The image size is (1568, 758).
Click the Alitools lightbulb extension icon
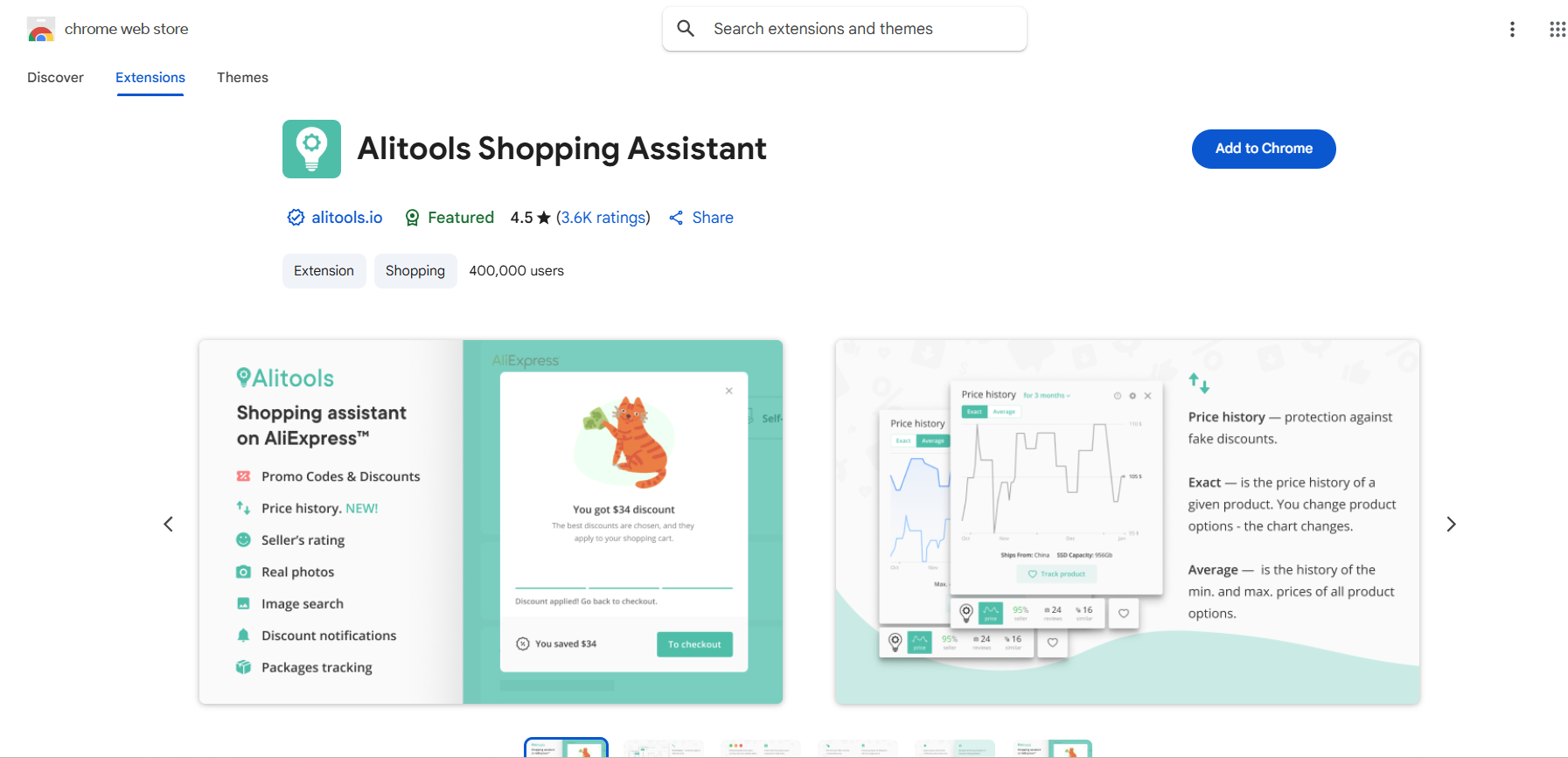[311, 149]
